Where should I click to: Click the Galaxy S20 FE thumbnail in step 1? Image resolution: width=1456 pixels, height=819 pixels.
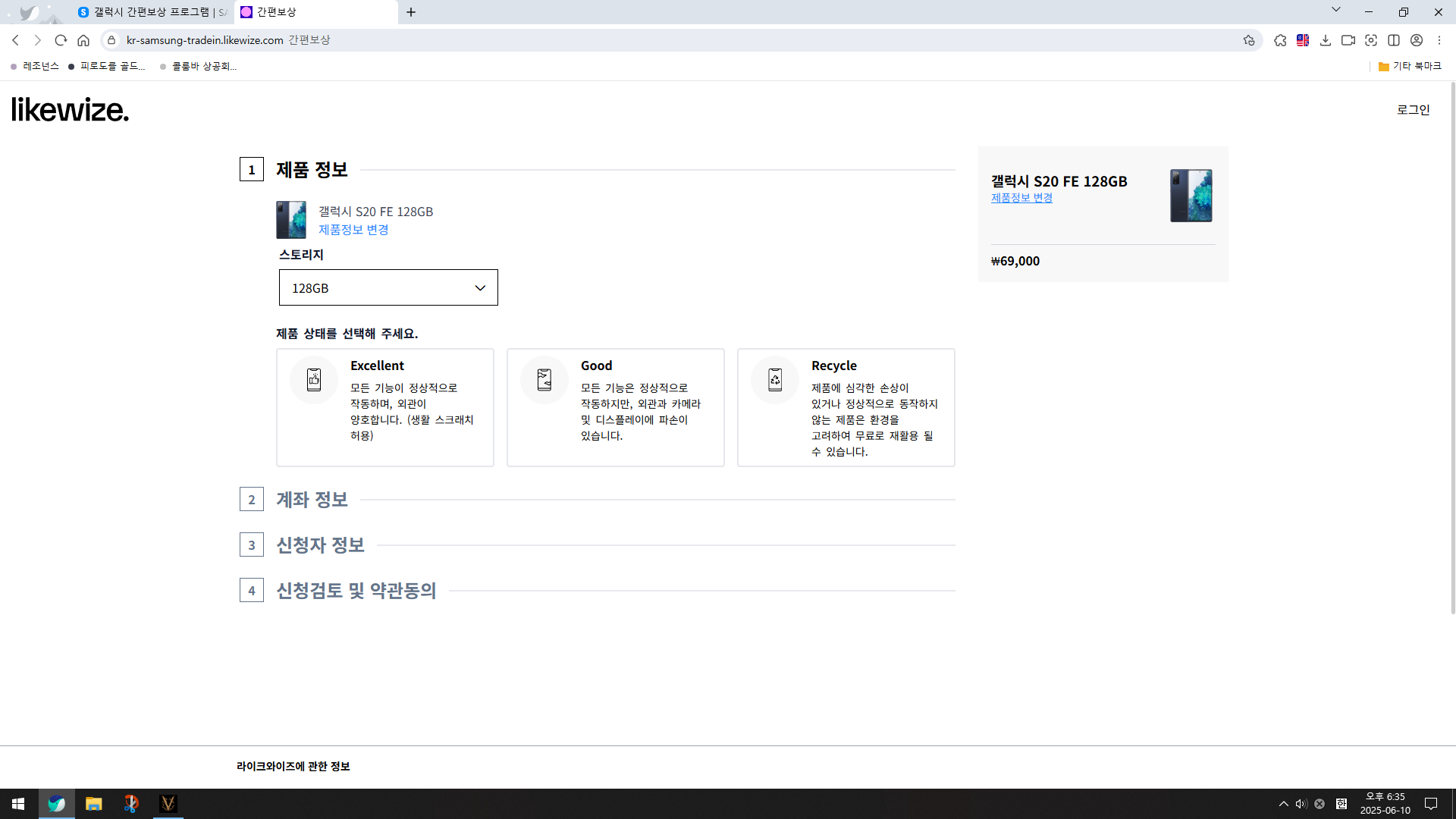point(291,220)
